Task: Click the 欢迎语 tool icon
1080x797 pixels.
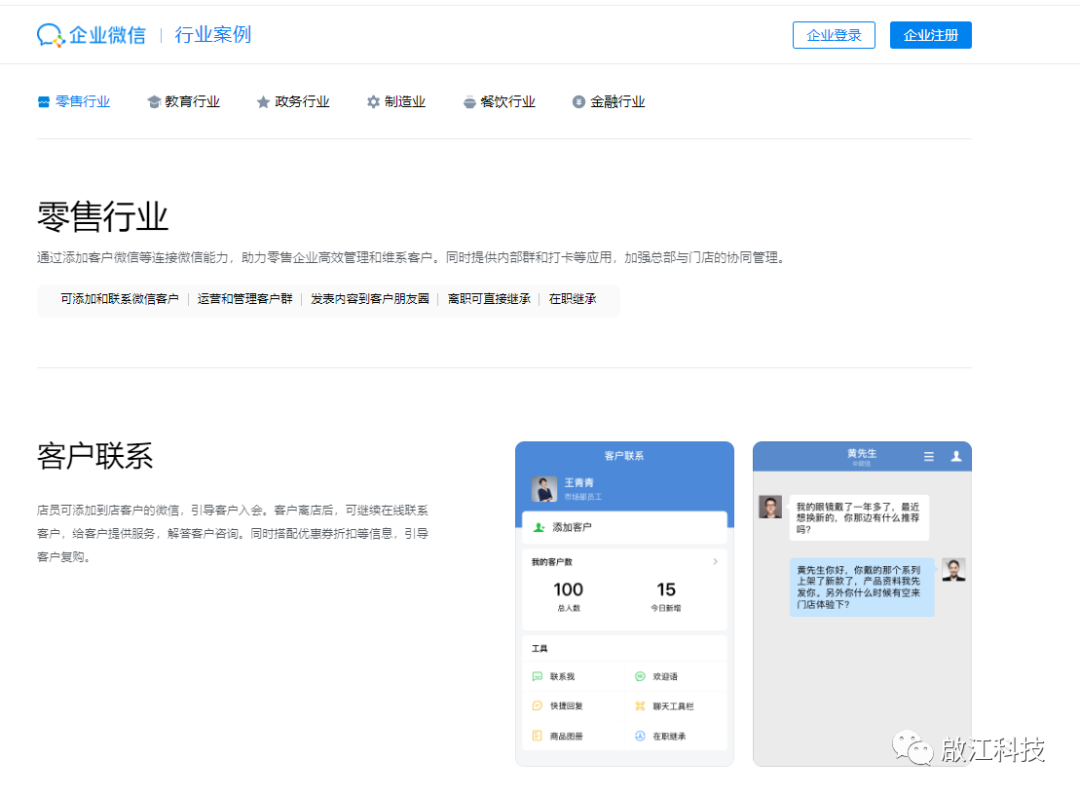Action: click(640, 677)
